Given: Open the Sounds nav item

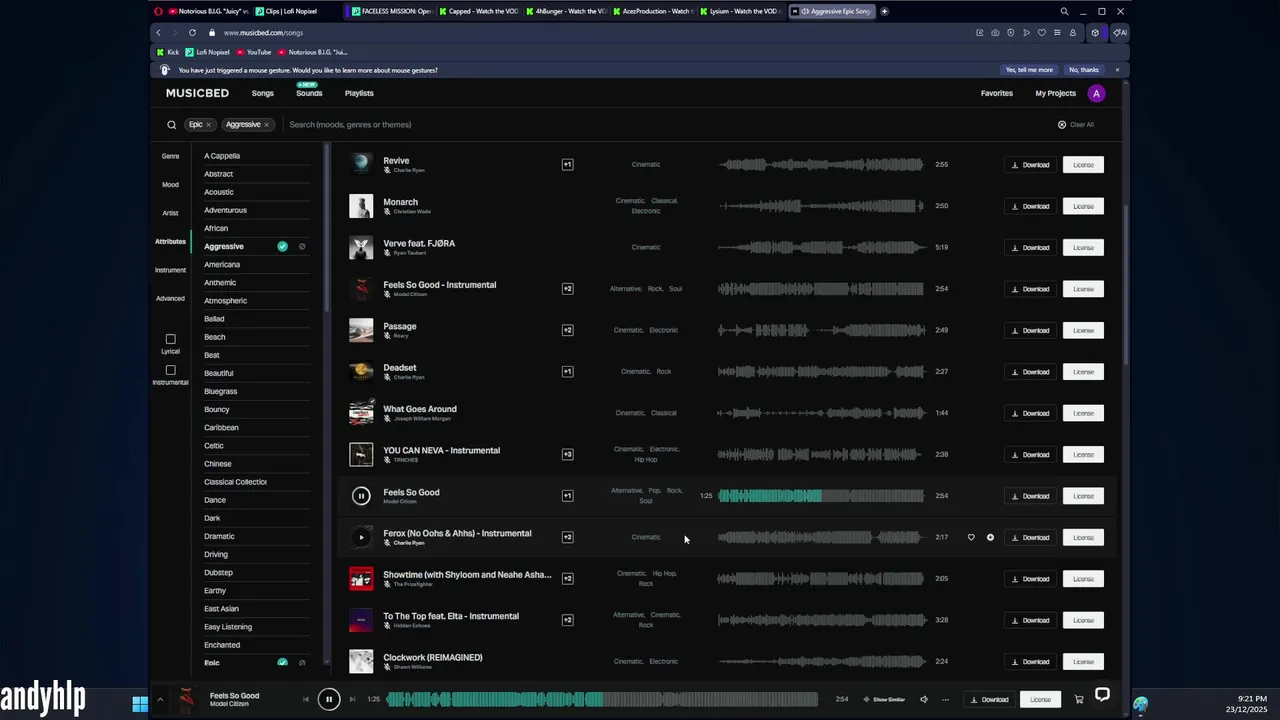Looking at the screenshot, I should coord(309,93).
